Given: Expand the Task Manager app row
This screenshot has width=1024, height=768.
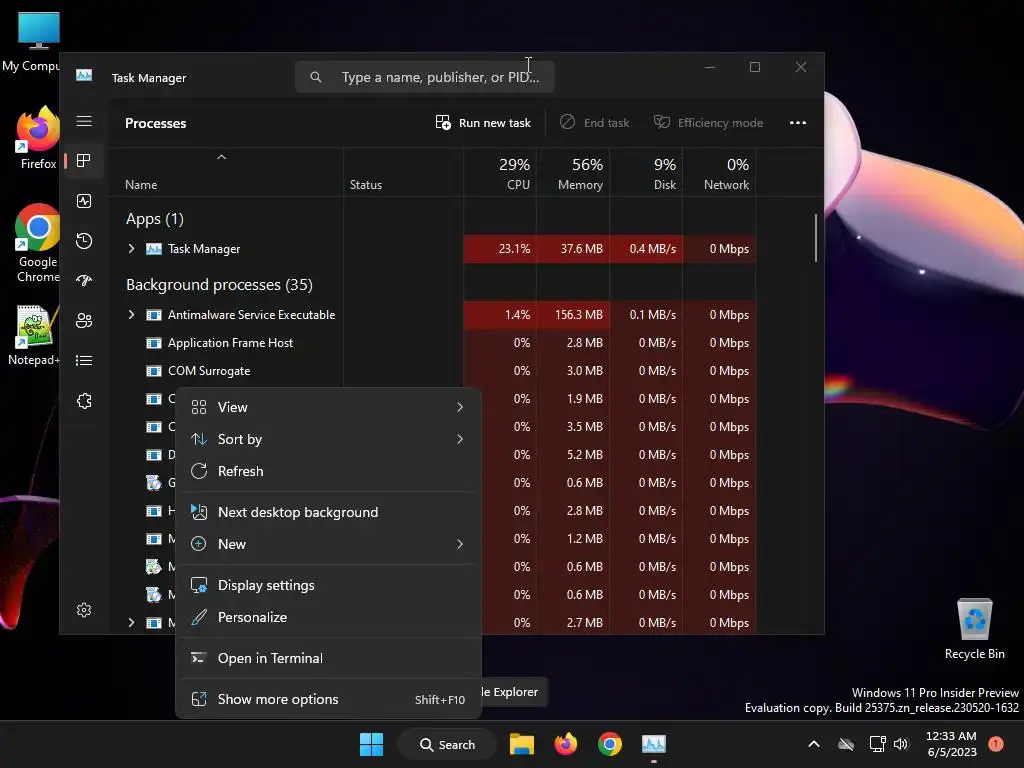Looking at the screenshot, I should (x=131, y=249).
